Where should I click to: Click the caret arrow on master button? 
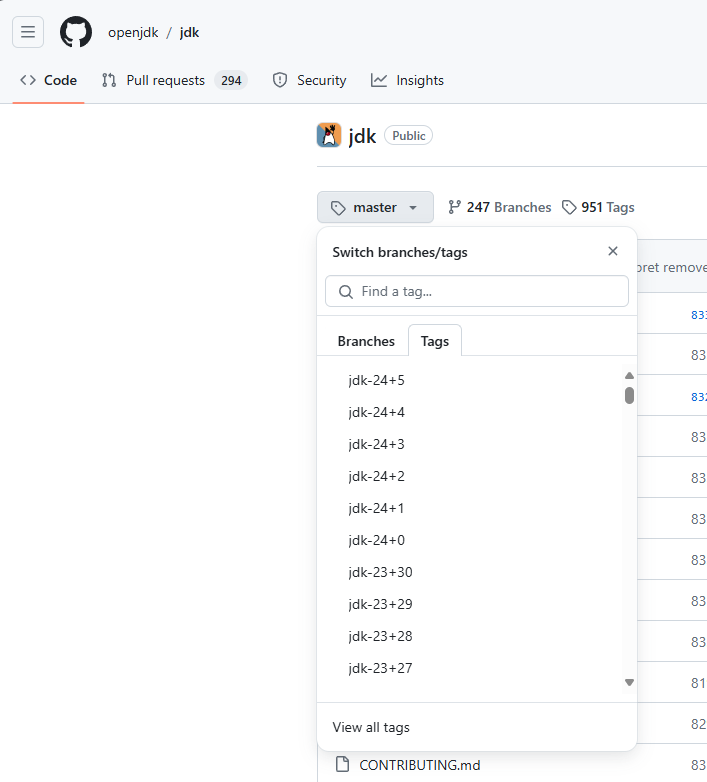pyautogui.click(x=413, y=207)
